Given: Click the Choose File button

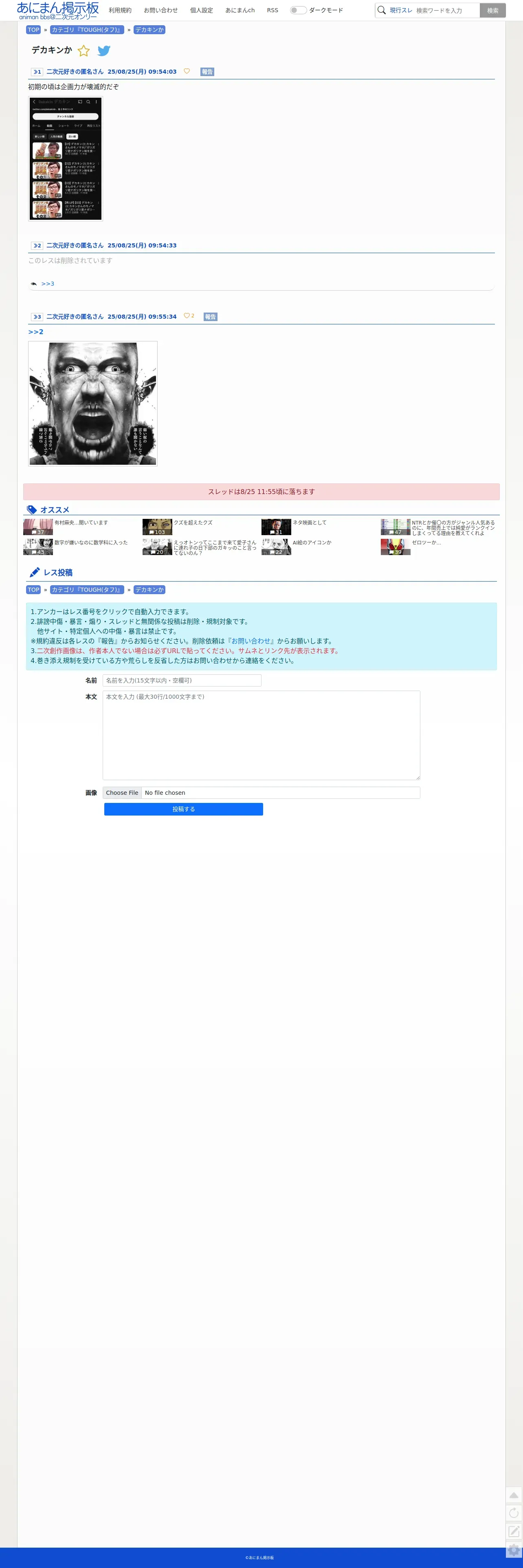Looking at the screenshot, I should pos(122,792).
